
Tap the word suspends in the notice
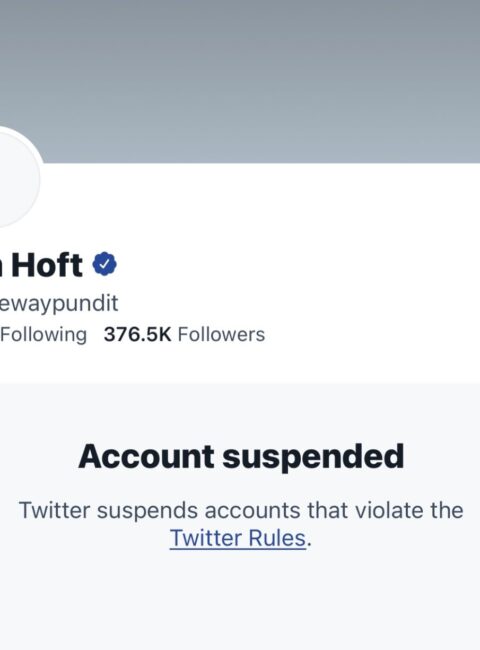coord(147,511)
